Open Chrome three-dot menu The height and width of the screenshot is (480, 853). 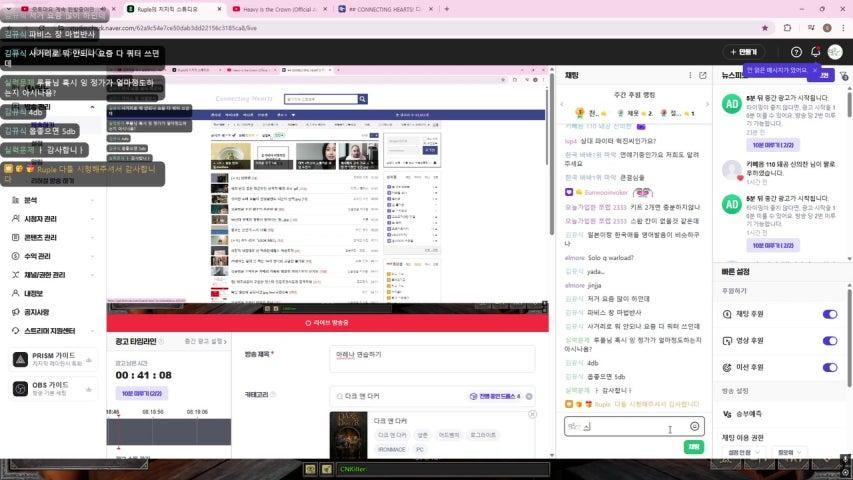click(x=843, y=28)
